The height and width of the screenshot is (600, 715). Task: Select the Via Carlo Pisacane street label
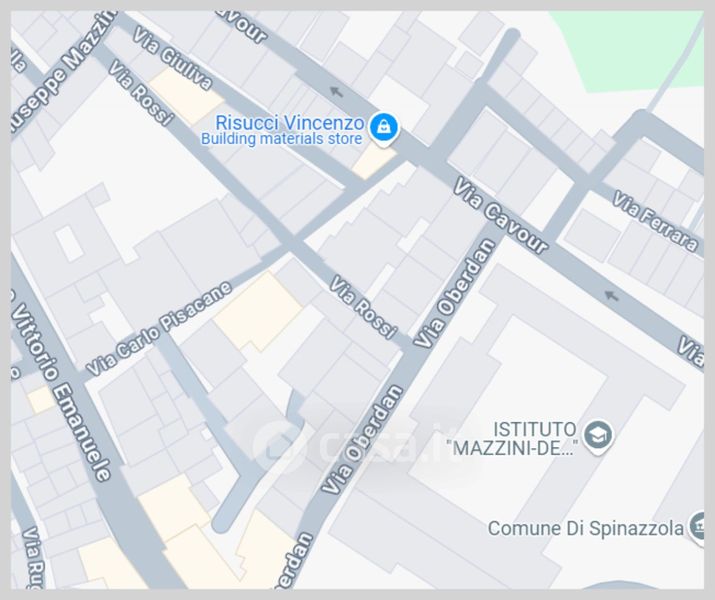tap(160, 328)
